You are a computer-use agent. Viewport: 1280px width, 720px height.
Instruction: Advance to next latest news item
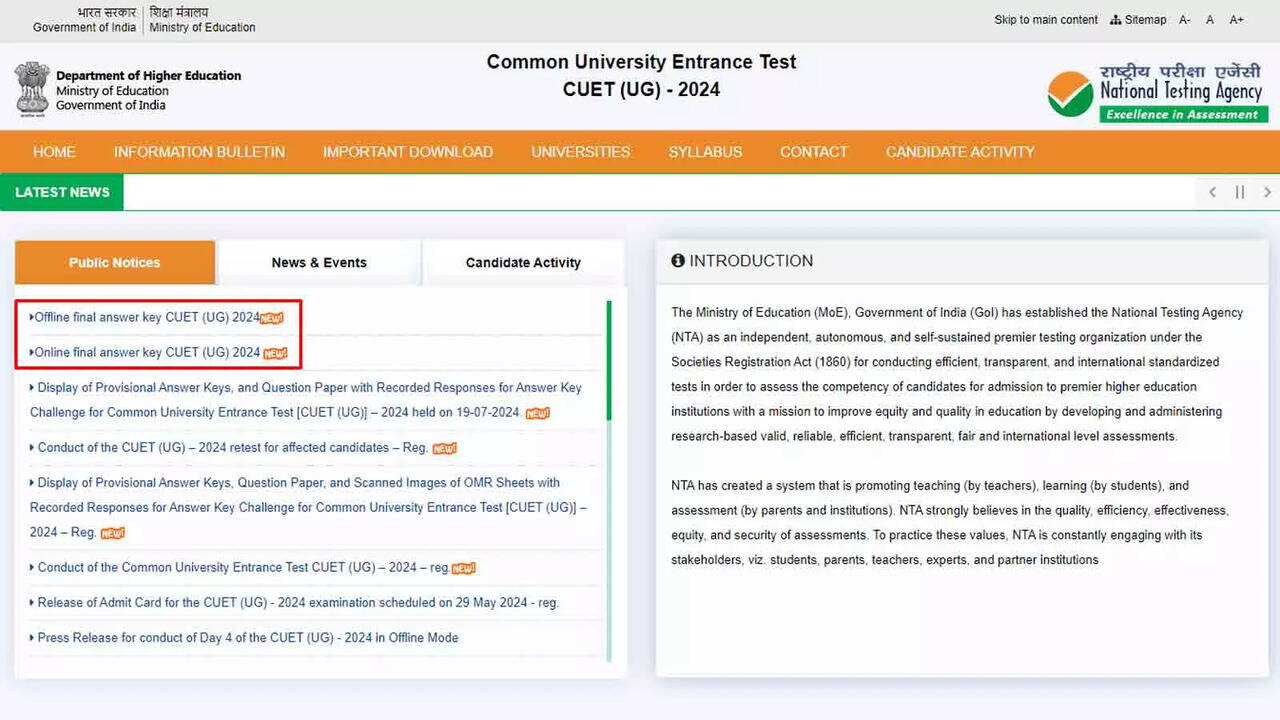pos(1267,192)
